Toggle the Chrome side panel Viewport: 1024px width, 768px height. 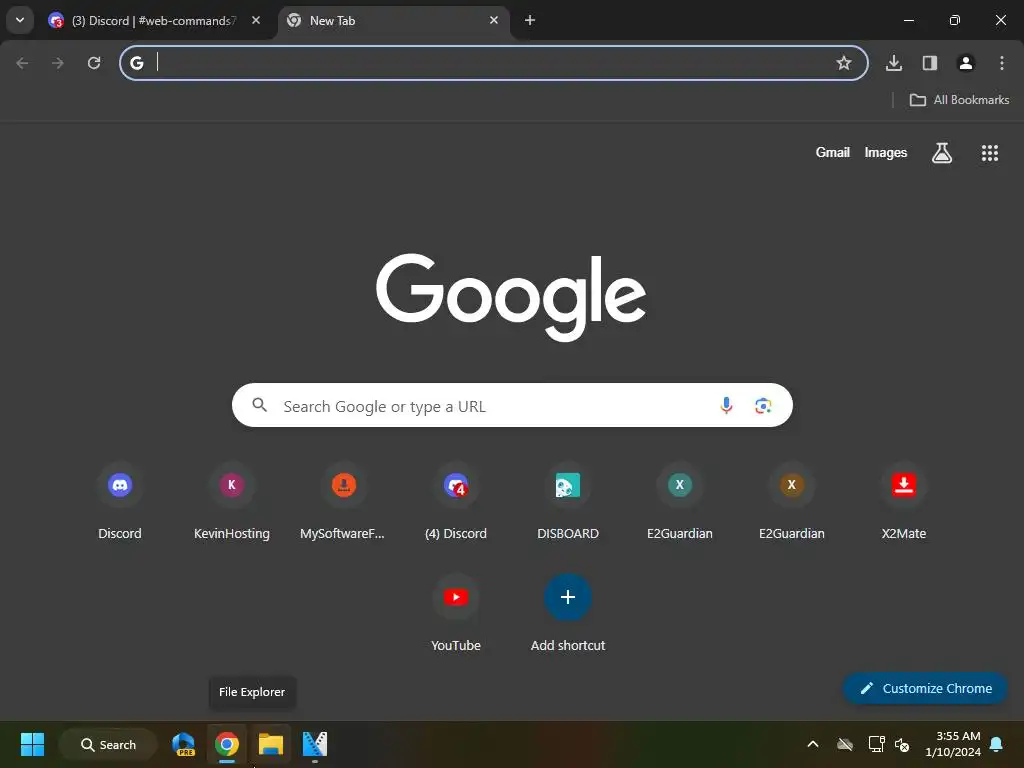(930, 63)
